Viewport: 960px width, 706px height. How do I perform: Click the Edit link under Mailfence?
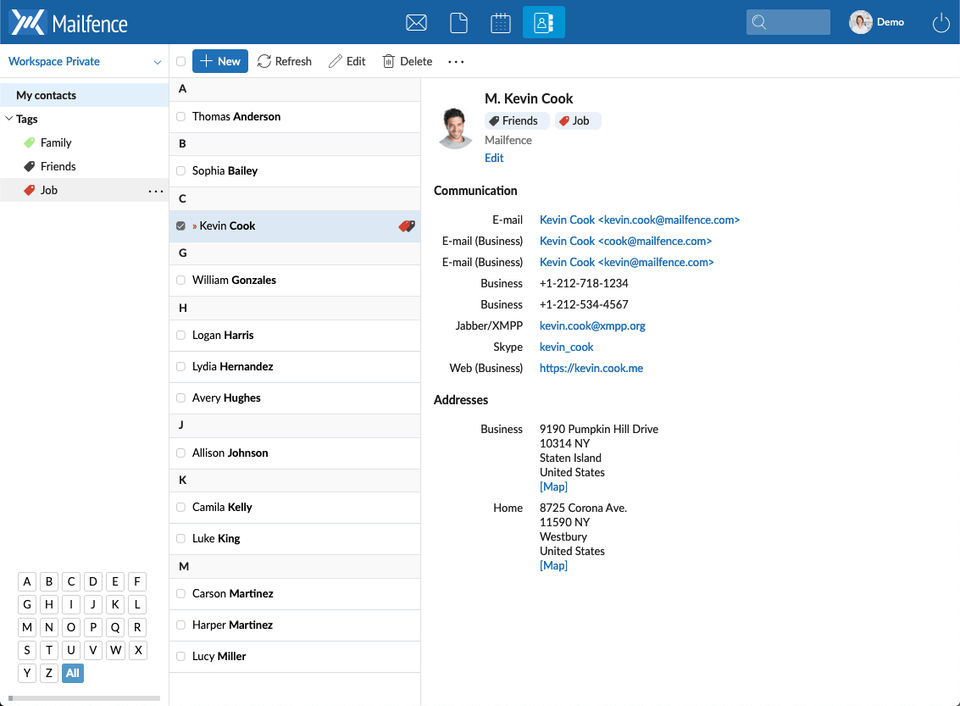point(494,158)
